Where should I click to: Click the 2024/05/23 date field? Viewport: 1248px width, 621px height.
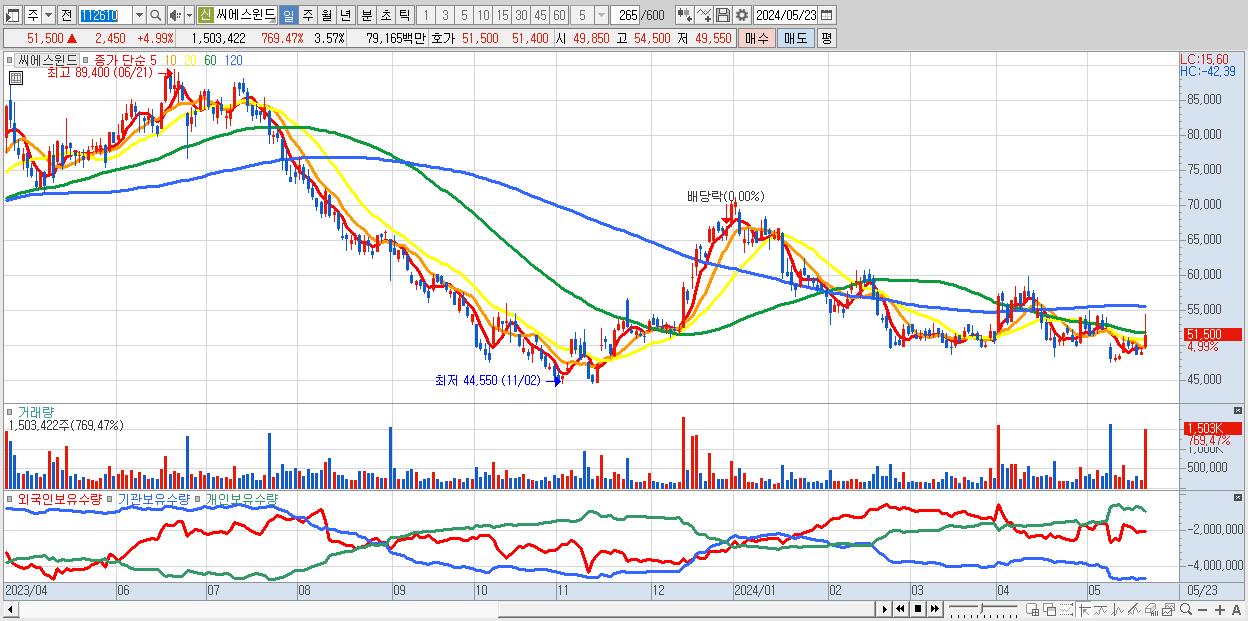[x=785, y=15]
